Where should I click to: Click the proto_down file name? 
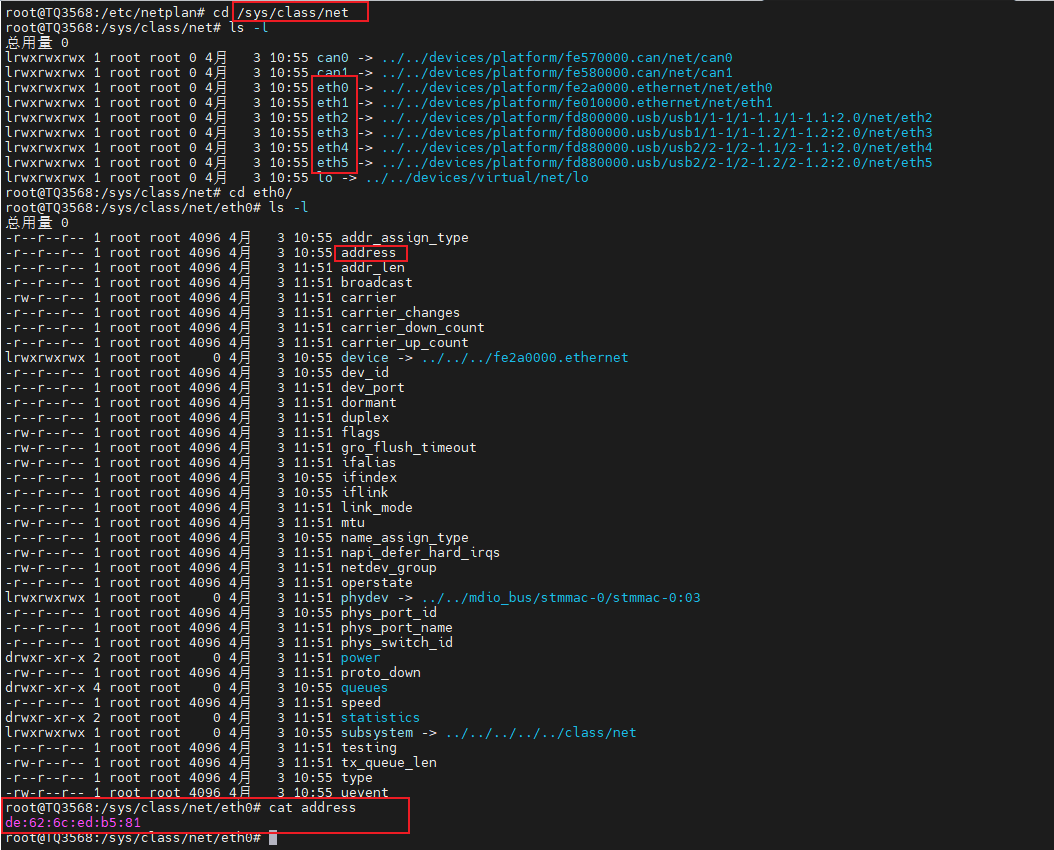point(380,673)
